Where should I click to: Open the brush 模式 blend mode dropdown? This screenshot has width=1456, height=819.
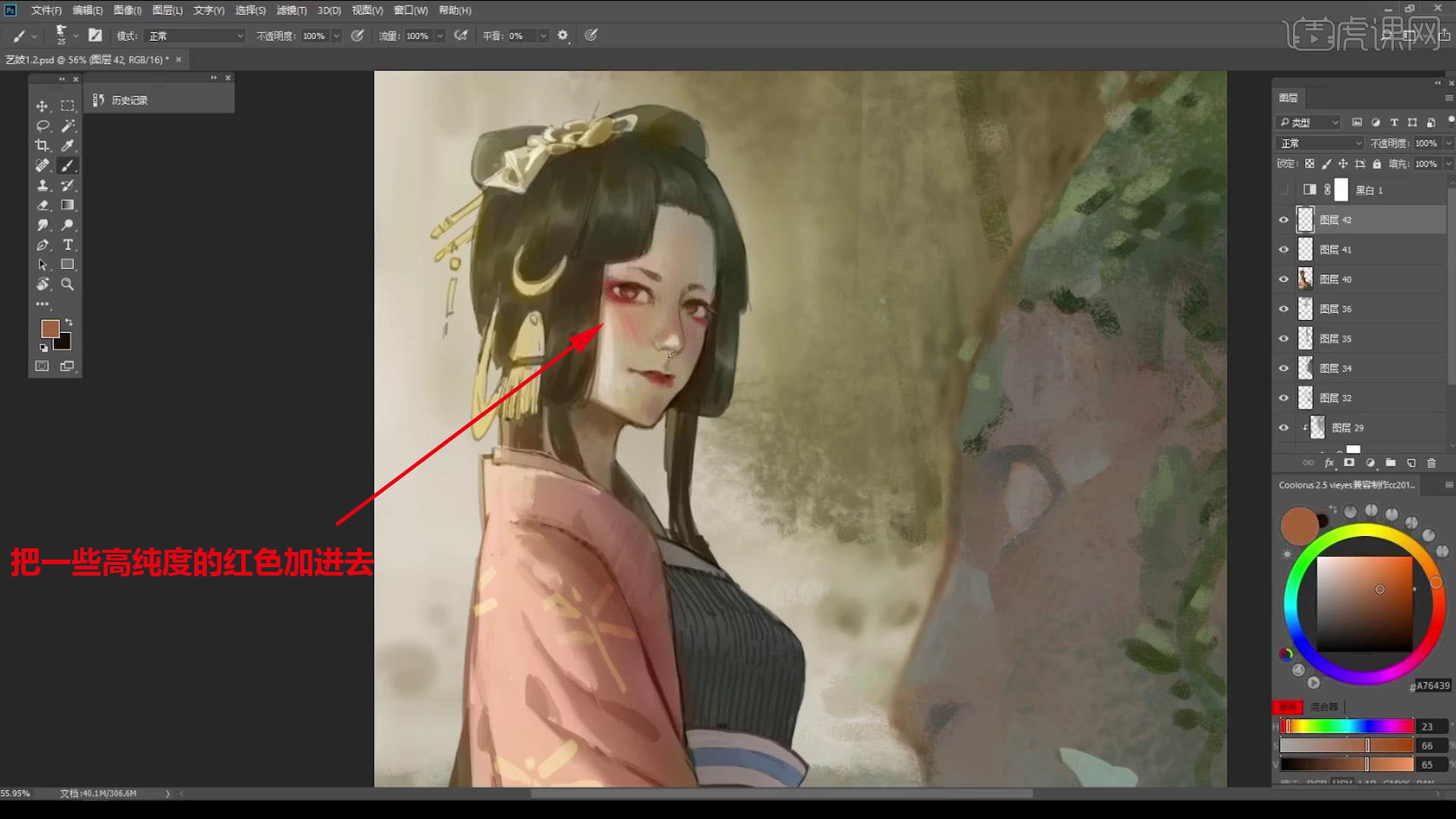tap(196, 36)
